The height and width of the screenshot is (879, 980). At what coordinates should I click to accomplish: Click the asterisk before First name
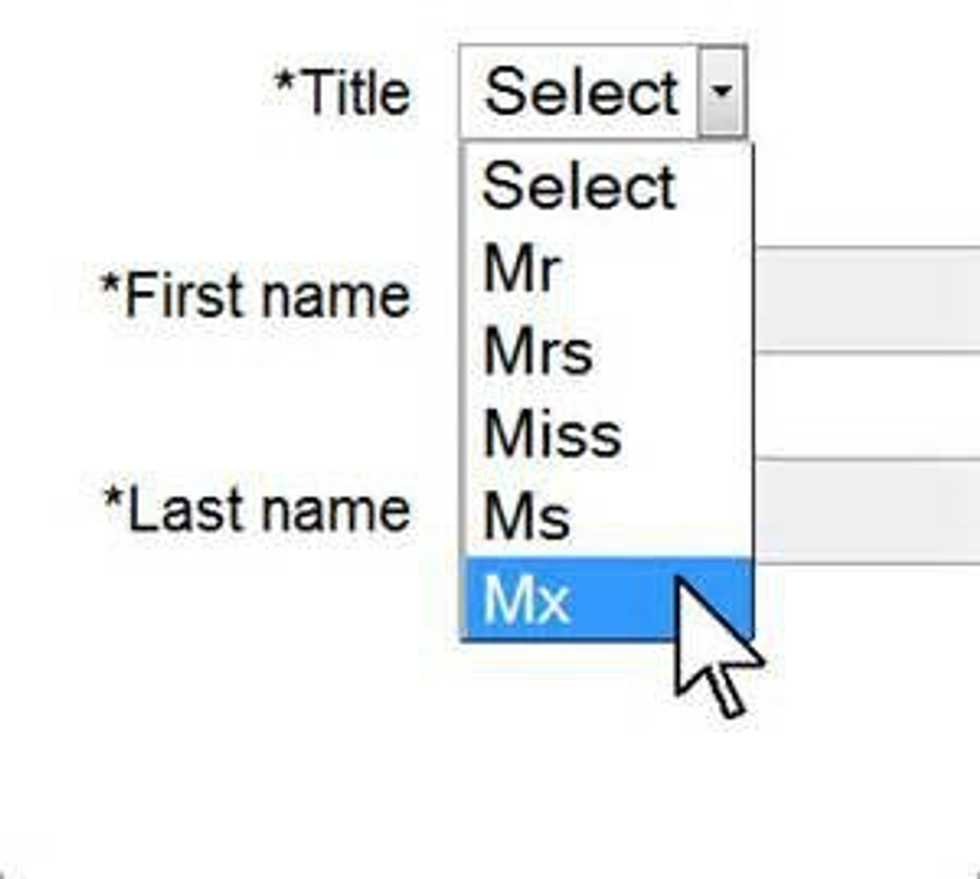coord(112,286)
